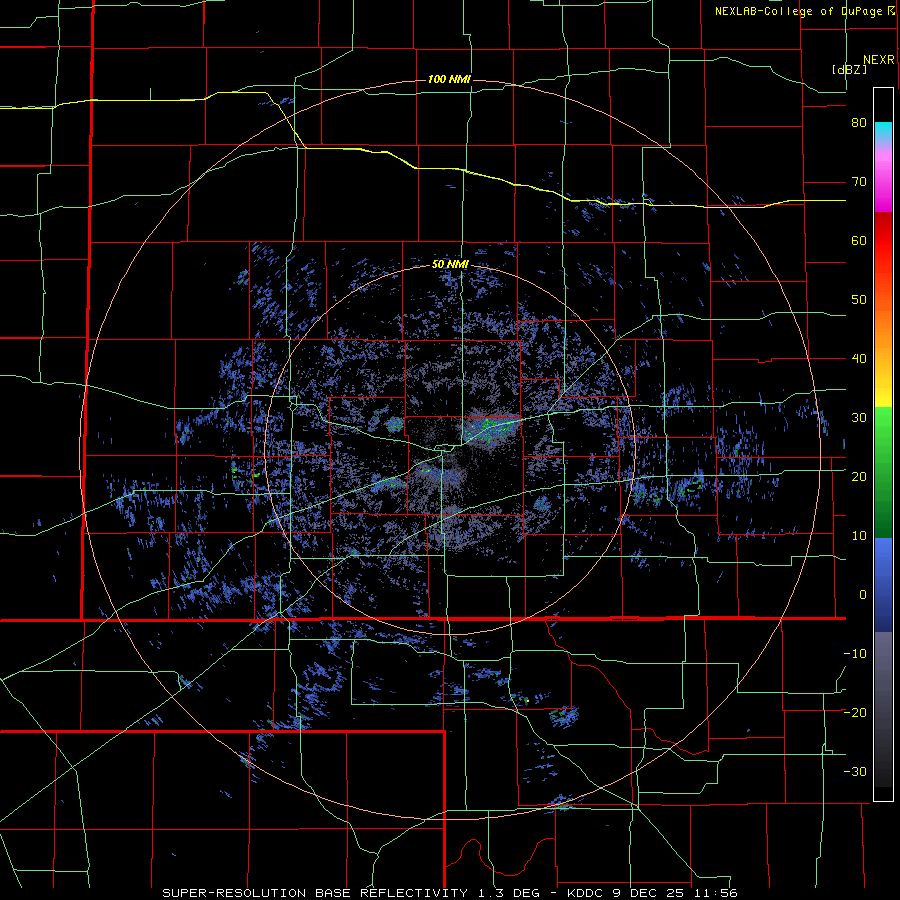Click the NEXR label above the color scale
The height and width of the screenshot is (900, 900).
pyautogui.click(x=879, y=60)
